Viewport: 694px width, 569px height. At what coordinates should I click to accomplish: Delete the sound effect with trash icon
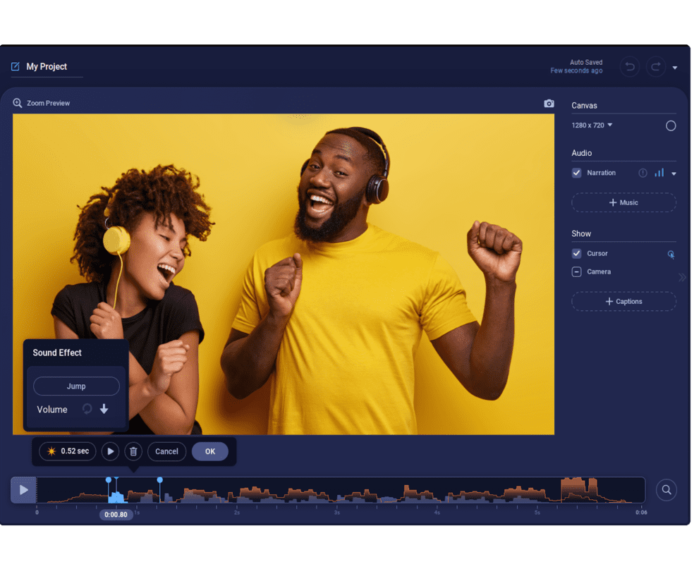click(x=133, y=451)
